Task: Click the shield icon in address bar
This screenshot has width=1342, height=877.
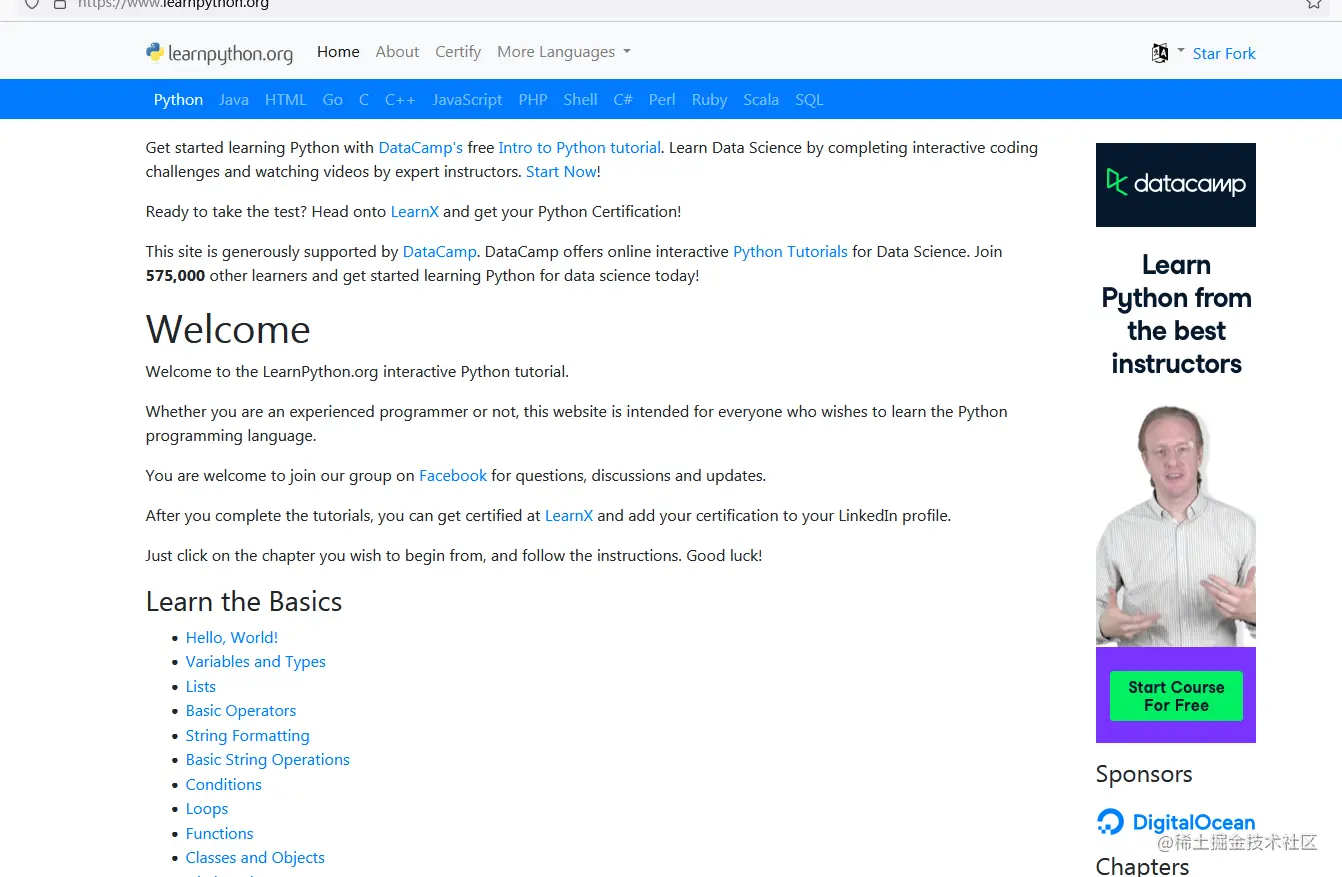Action: [x=31, y=4]
